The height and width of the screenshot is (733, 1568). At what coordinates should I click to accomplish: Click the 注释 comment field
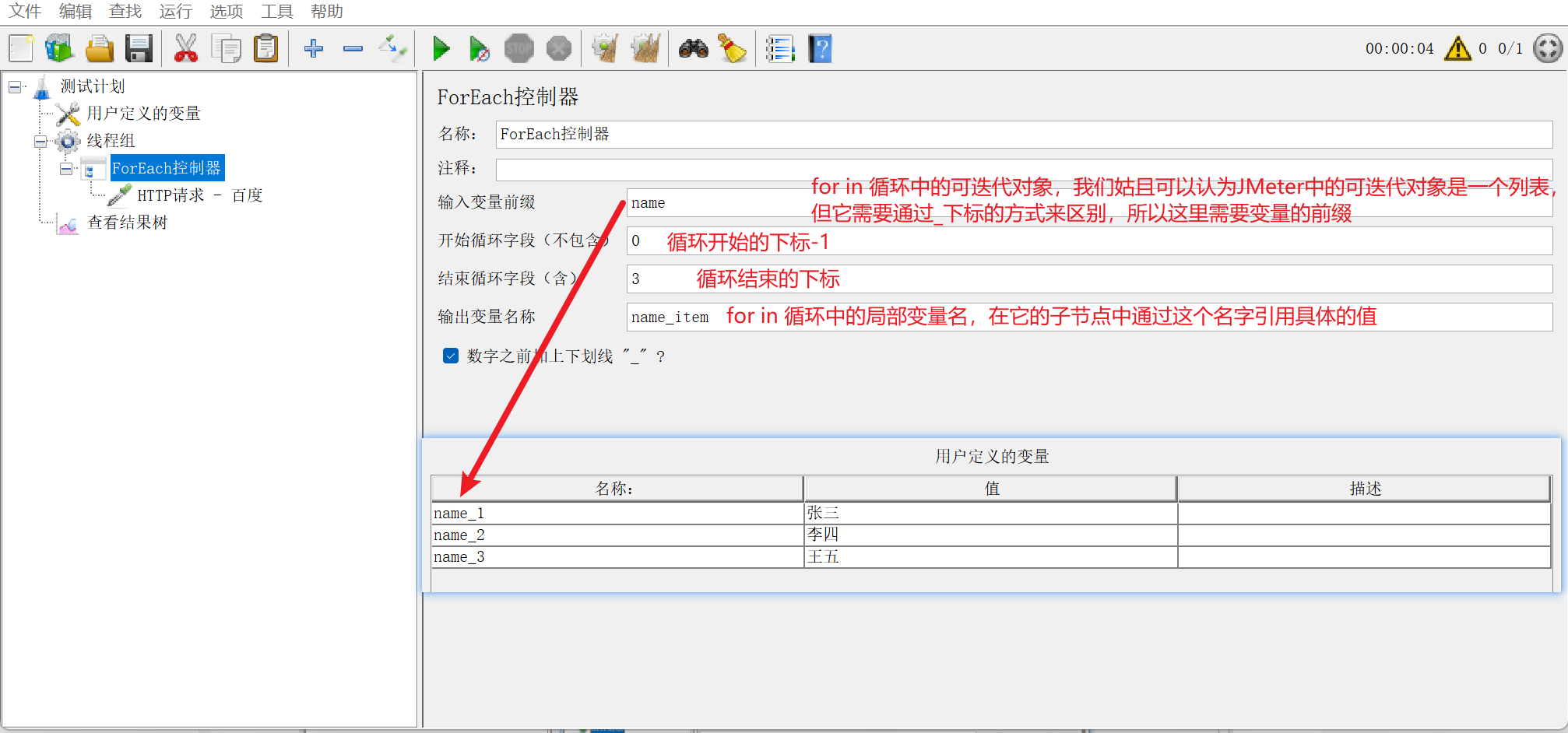pos(1024,169)
